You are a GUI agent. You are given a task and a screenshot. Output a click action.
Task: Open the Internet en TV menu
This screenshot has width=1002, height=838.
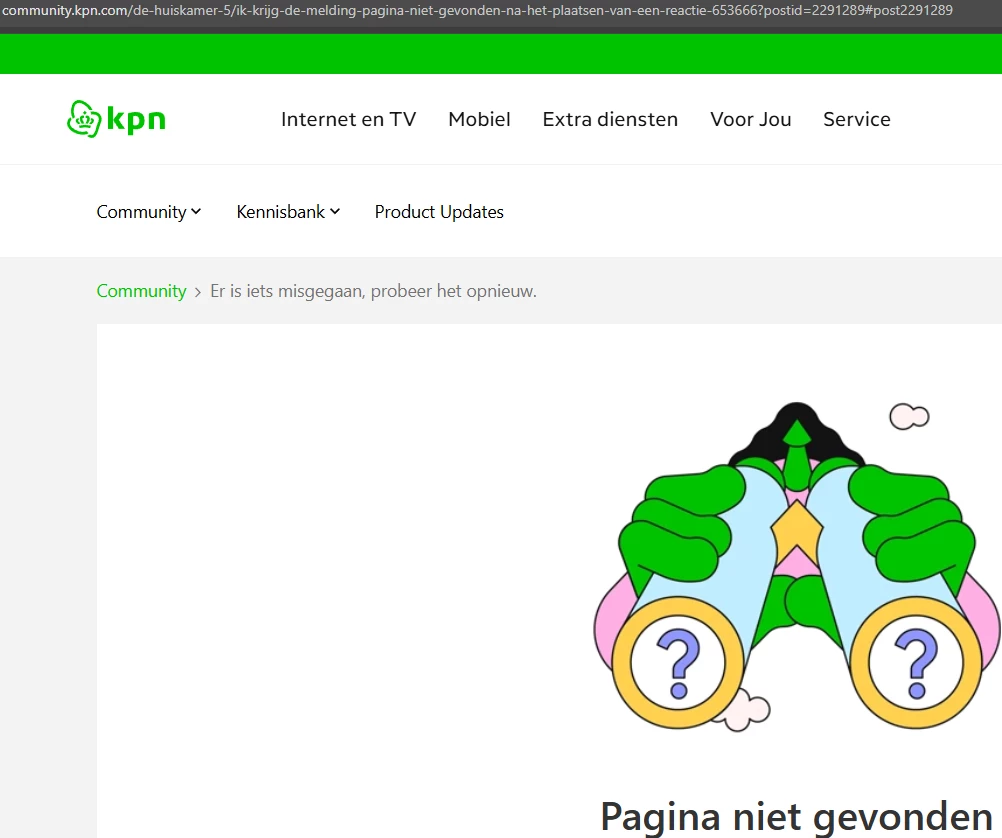[x=348, y=120]
